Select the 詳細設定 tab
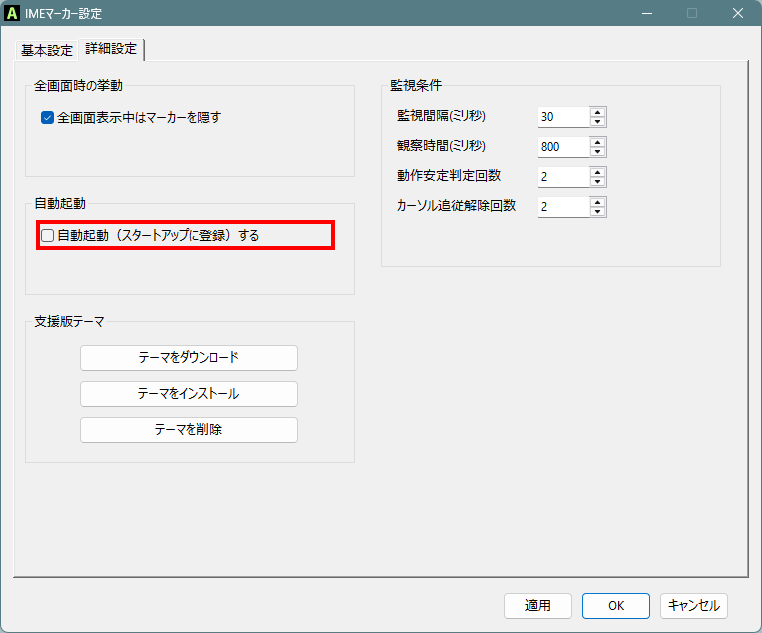Image resolution: width=762 pixels, height=633 pixels. (111, 49)
